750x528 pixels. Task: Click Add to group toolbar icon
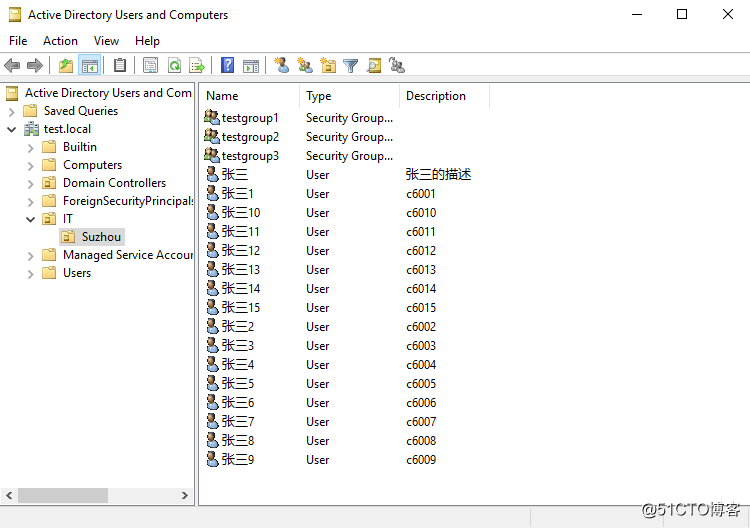click(397, 65)
